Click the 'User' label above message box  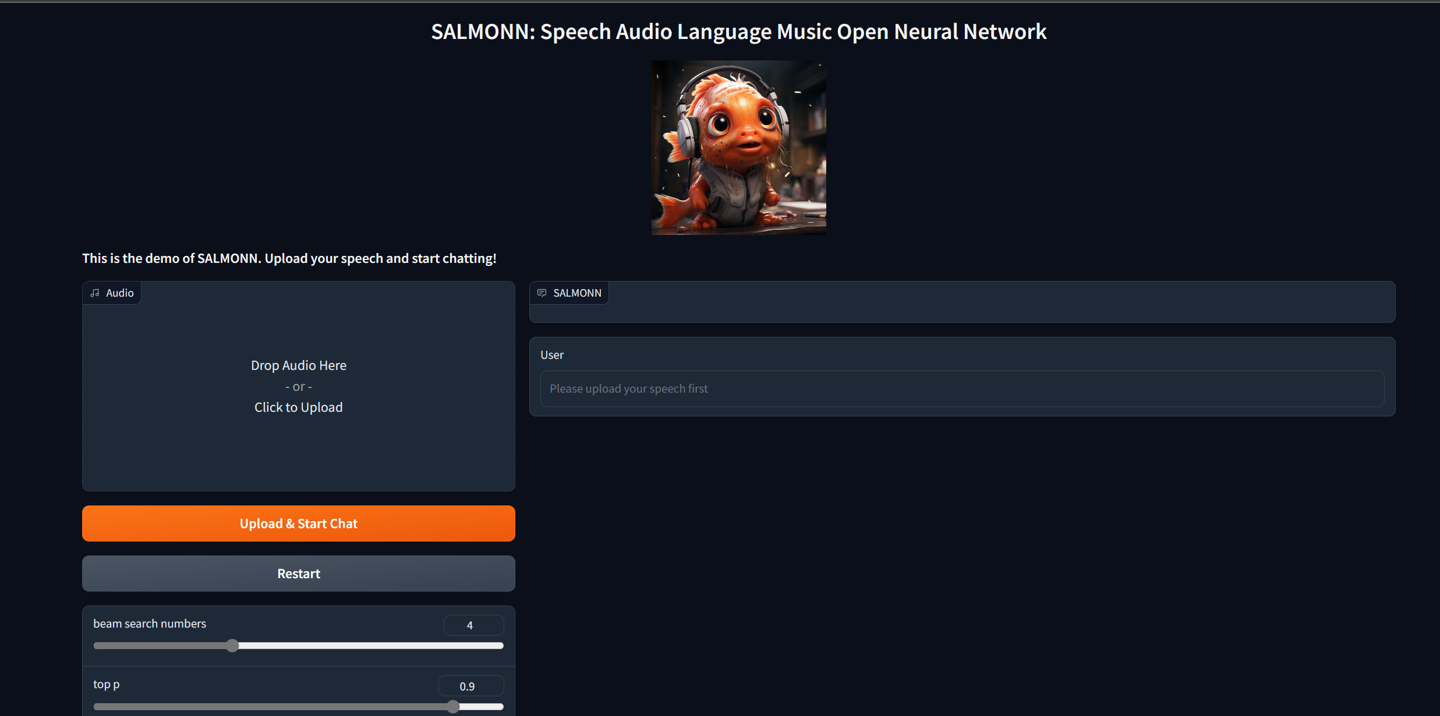[552, 355]
